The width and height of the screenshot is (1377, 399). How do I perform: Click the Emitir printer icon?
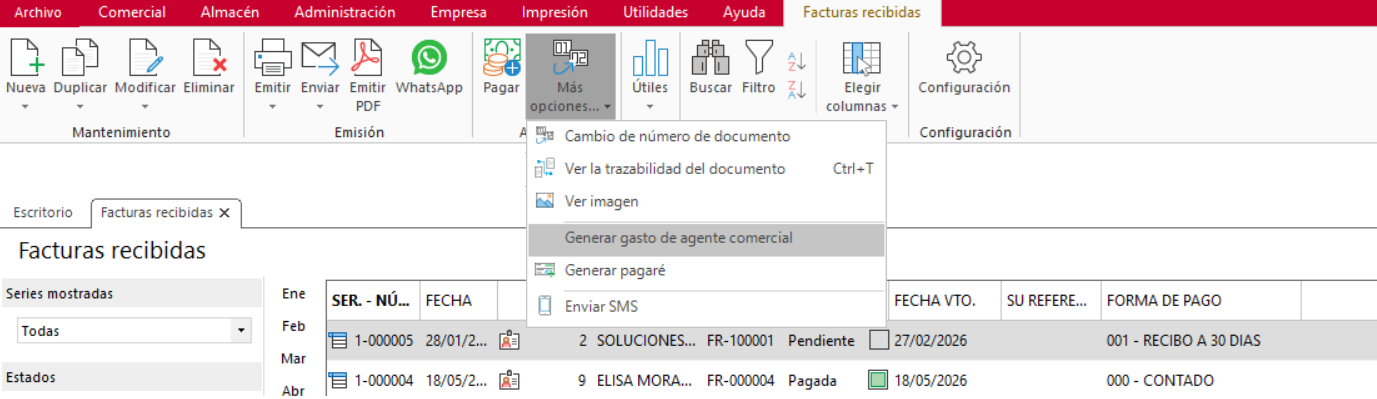click(x=272, y=56)
